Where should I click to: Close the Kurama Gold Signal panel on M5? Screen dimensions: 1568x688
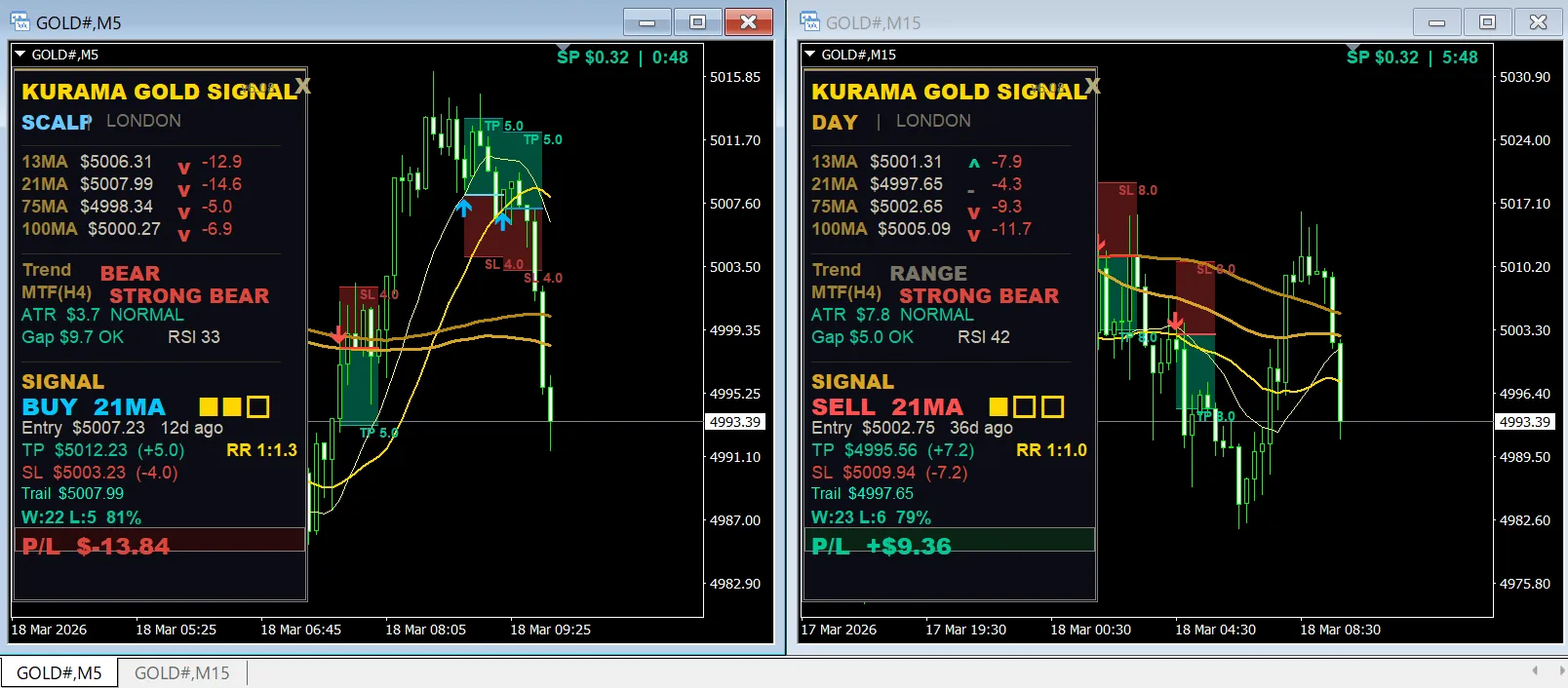[303, 86]
